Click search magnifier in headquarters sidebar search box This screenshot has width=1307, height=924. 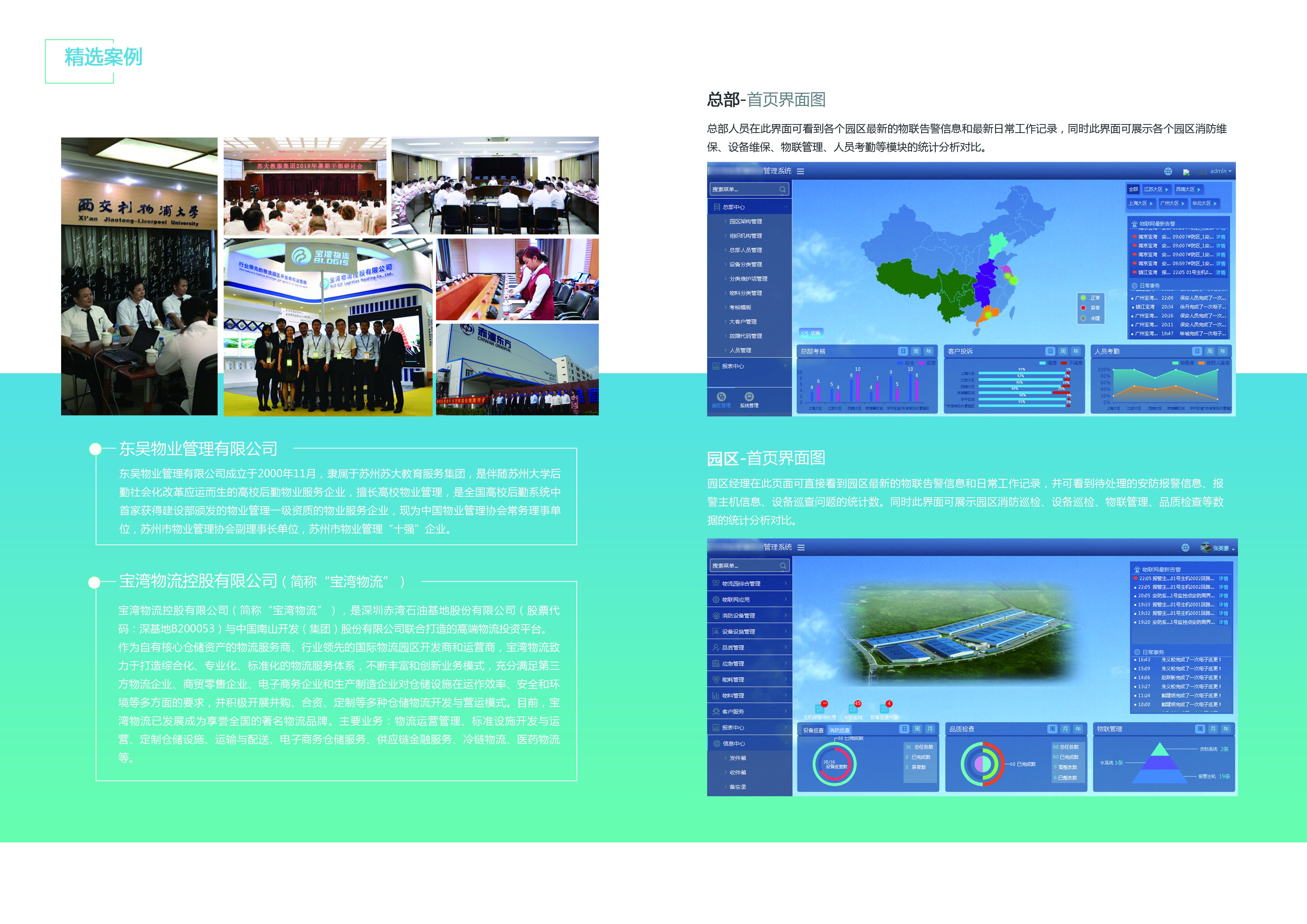[782, 189]
